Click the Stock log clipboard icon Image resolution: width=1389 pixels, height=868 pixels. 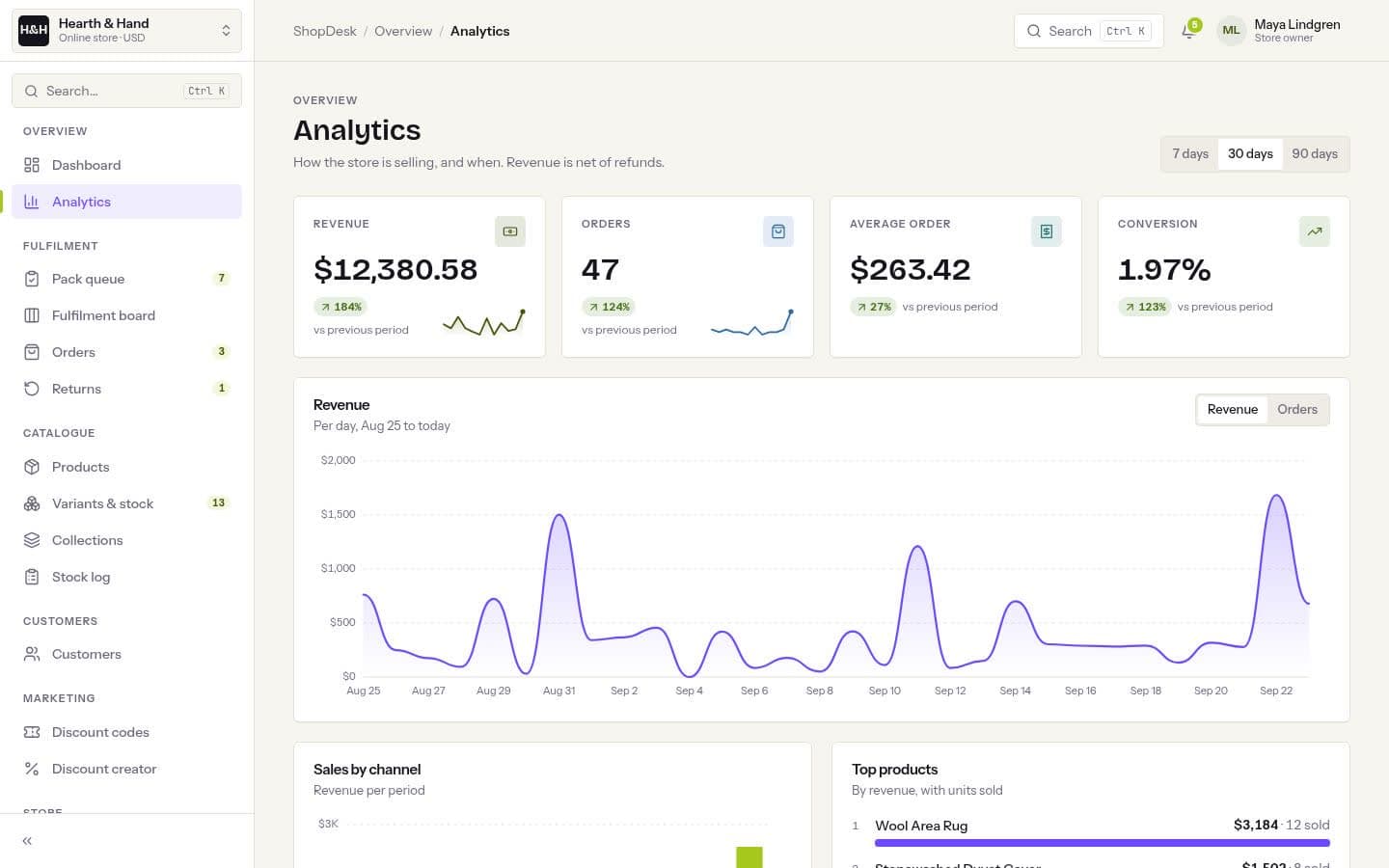(32, 577)
